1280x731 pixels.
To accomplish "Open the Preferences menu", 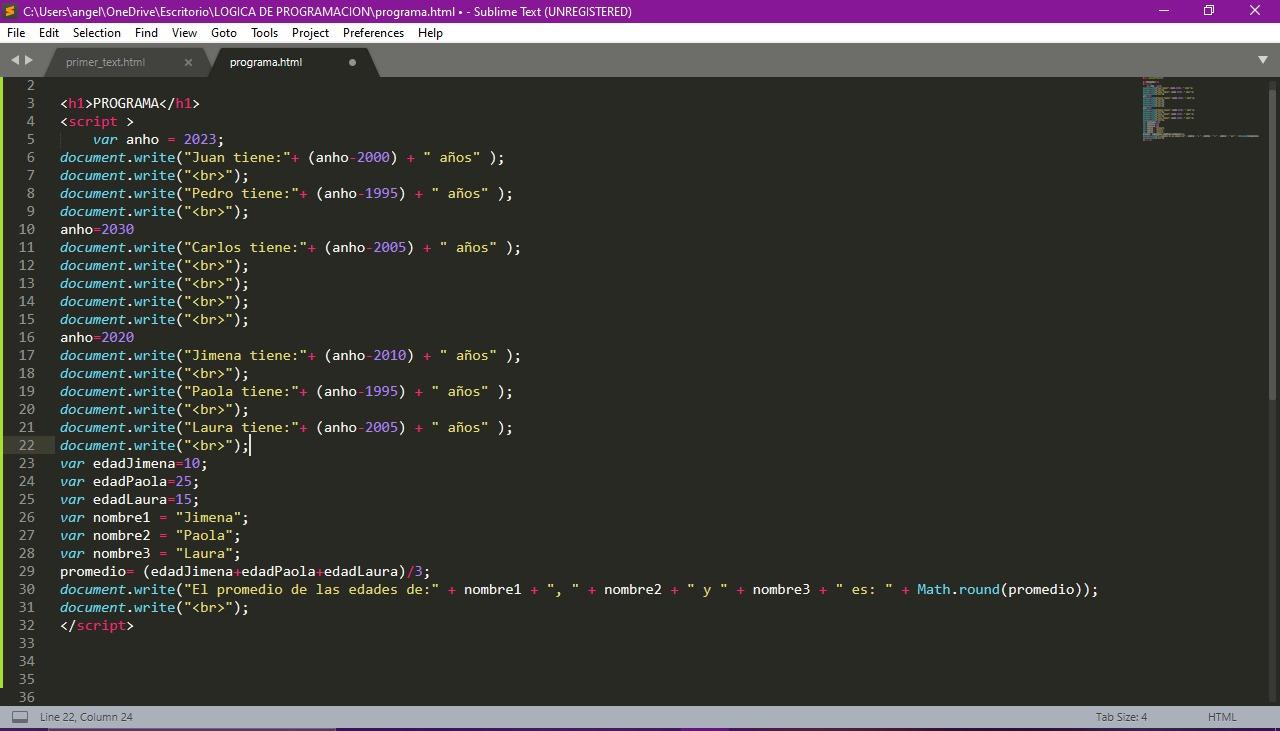I will coord(373,33).
